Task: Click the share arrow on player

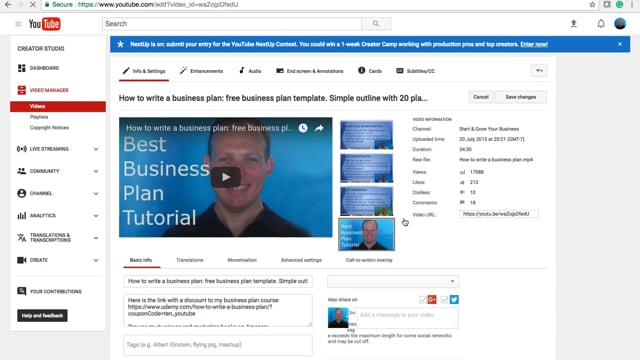Action: pyautogui.click(x=319, y=128)
